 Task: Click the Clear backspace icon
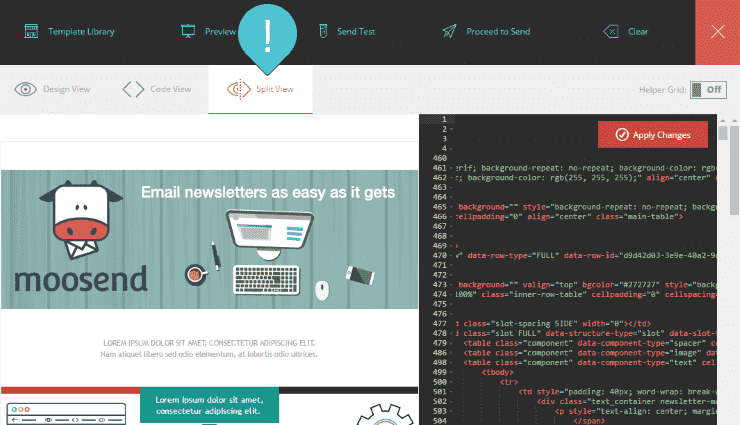(x=611, y=32)
